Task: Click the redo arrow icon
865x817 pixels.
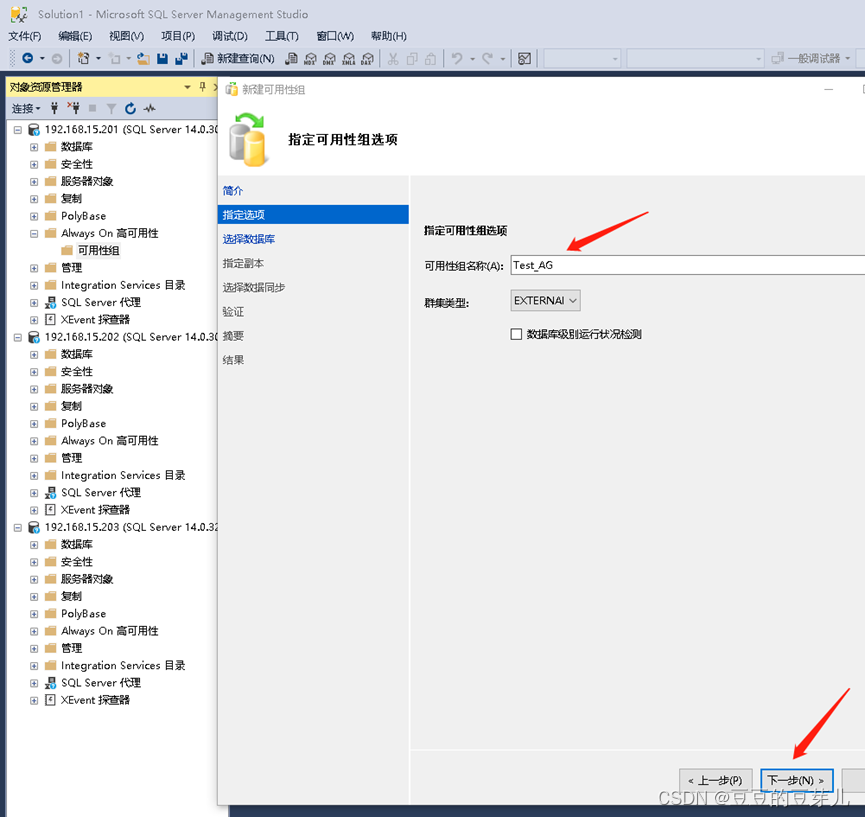Action: point(488,58)
